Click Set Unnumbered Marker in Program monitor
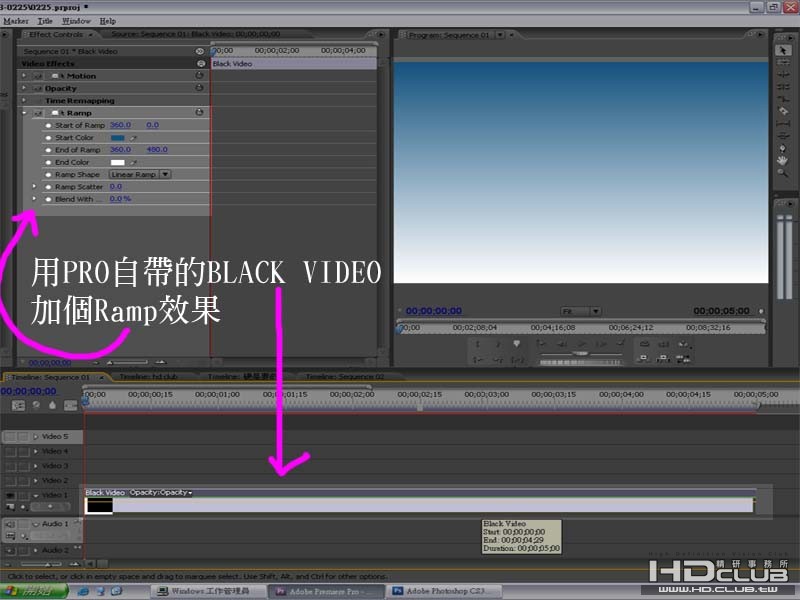 point(516,344)
